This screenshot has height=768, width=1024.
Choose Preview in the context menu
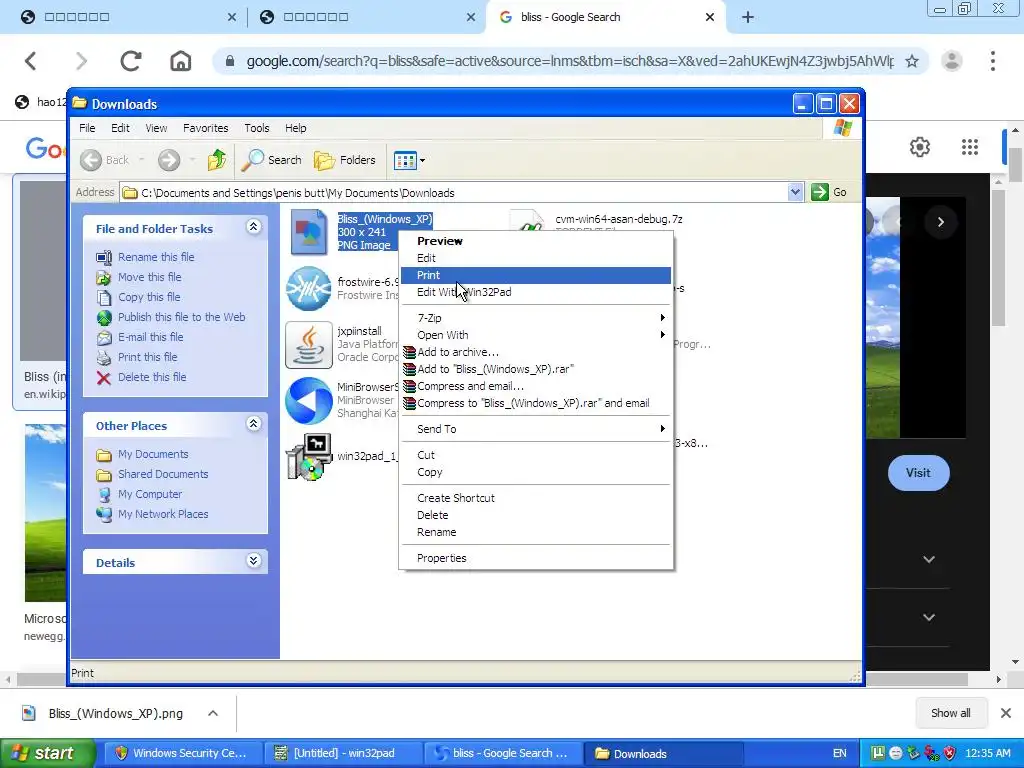click(536, 241)
